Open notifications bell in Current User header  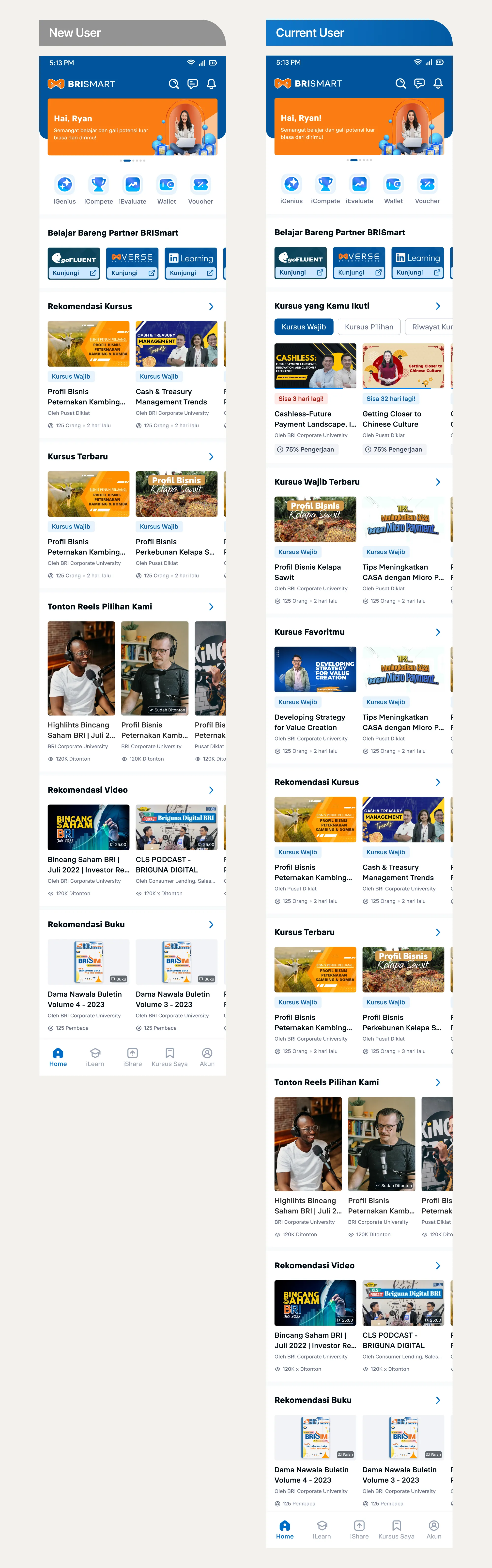[438, 83]
